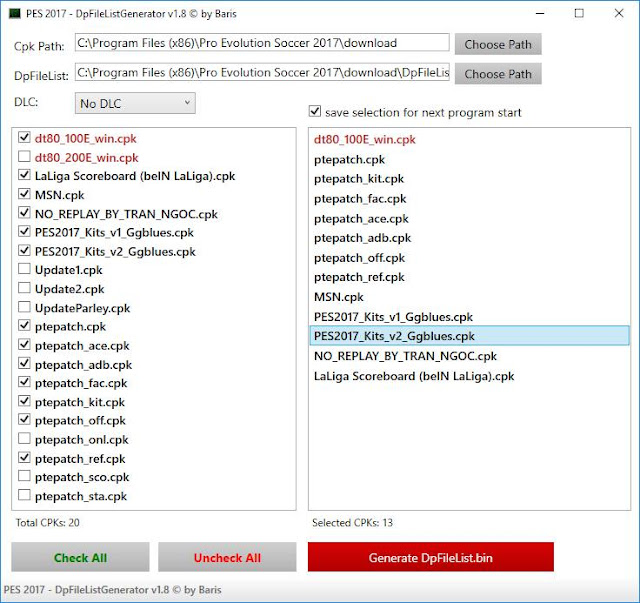Close the DpFileListGenerator window
The image size is (640, 603).
click(619, 13)
